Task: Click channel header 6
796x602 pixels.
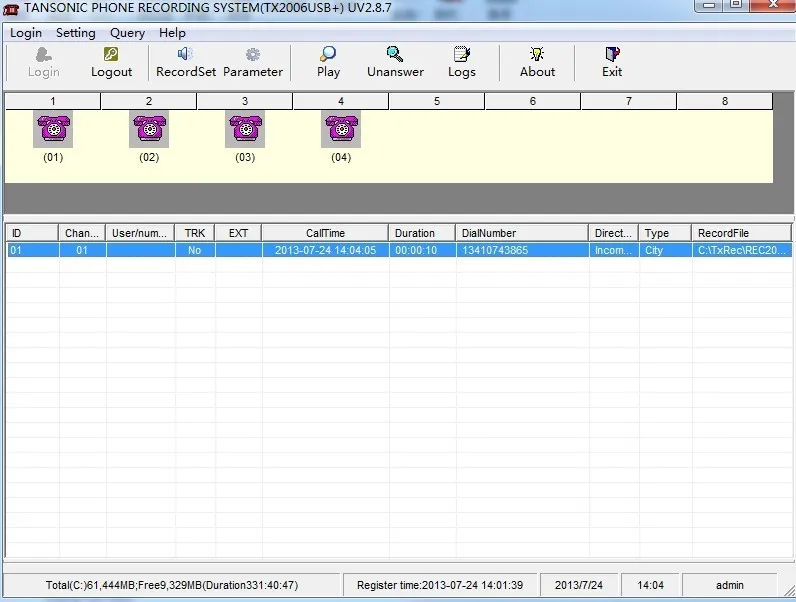Action: click(x=533, y=101)
